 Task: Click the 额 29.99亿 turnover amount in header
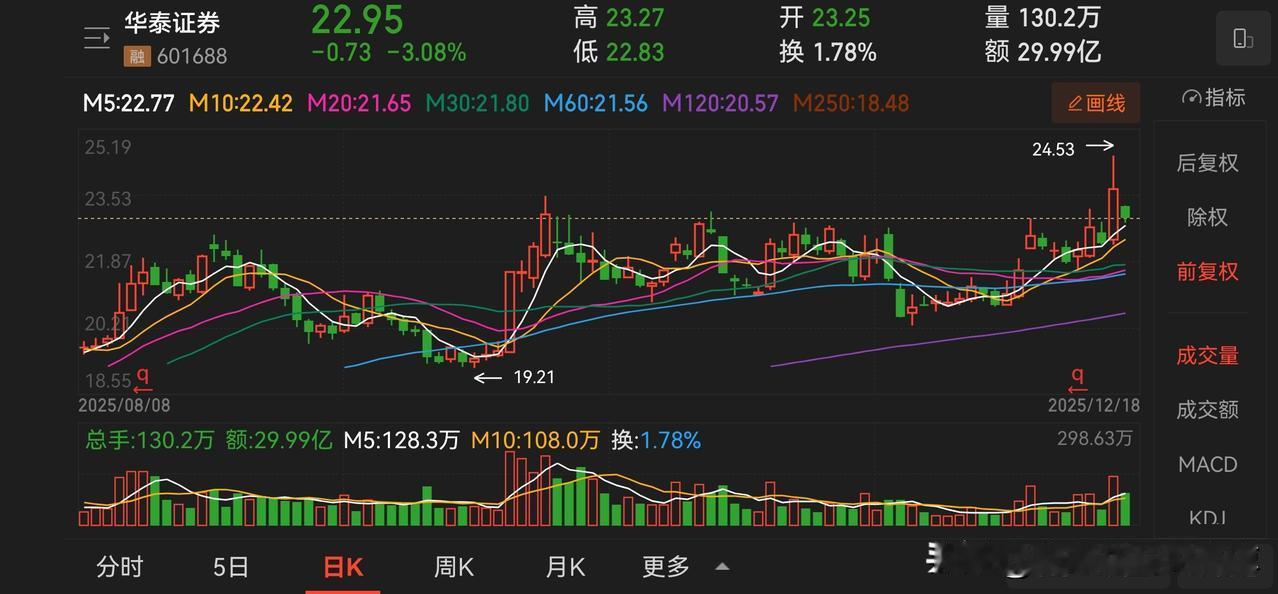click(1045, 51)
